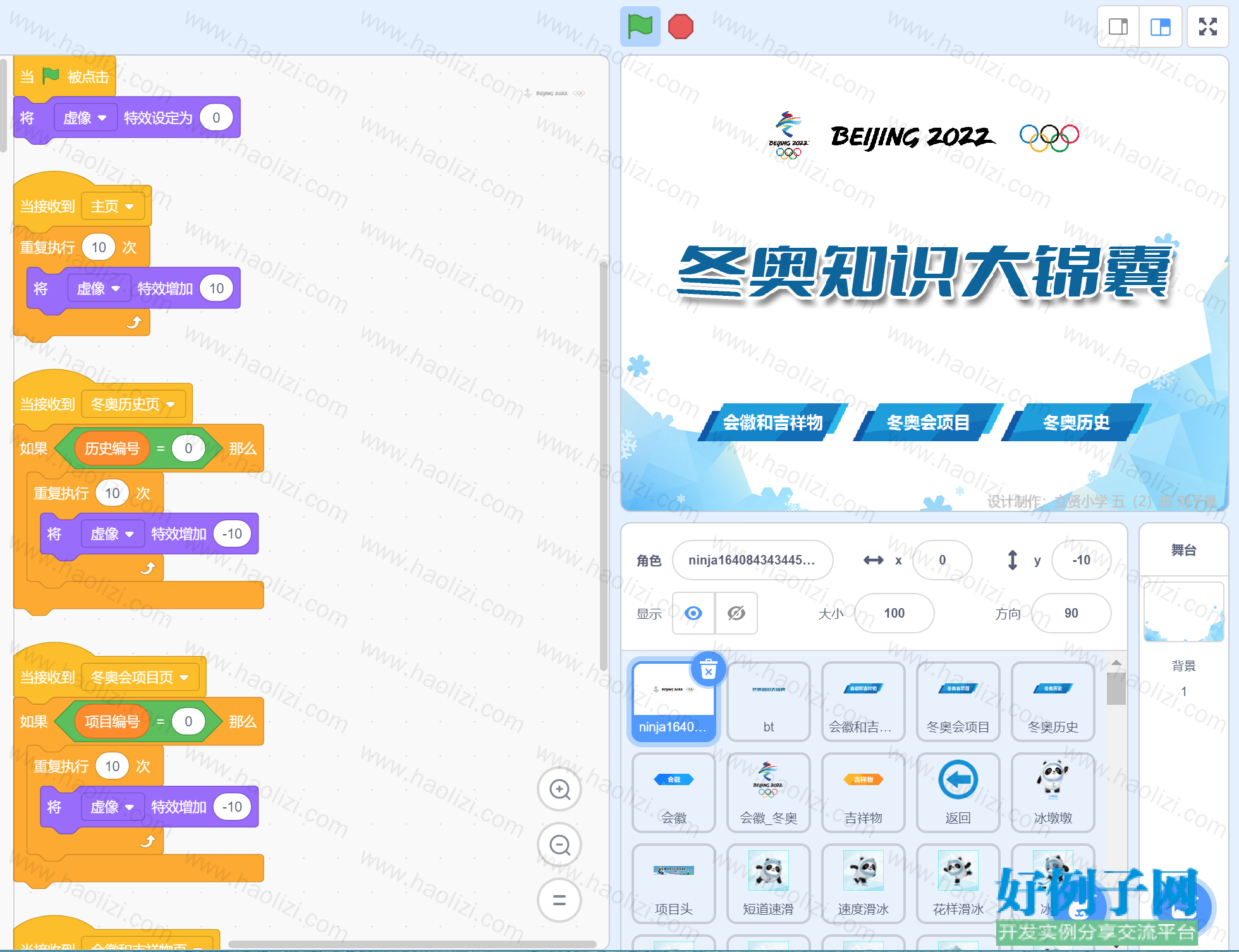This screenshot has height=952, width=1239.
Task: Select the 舞台 stage panel header
Action: click(x=1183, y=550)
